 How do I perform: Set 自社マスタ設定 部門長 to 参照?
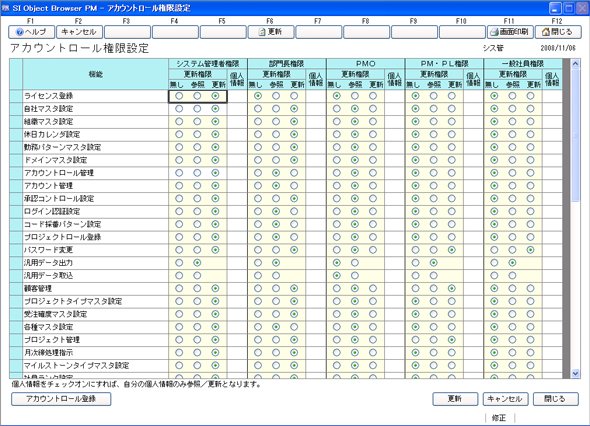(276, 109)
